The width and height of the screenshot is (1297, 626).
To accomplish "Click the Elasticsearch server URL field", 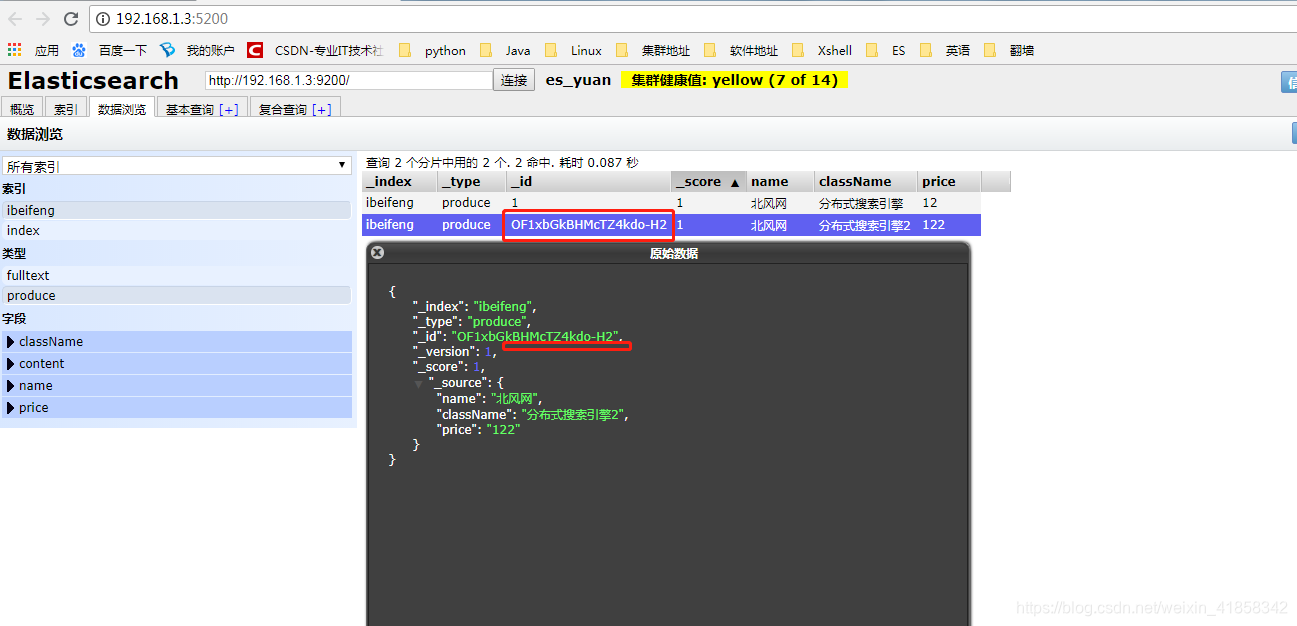I will click(348, 80).
